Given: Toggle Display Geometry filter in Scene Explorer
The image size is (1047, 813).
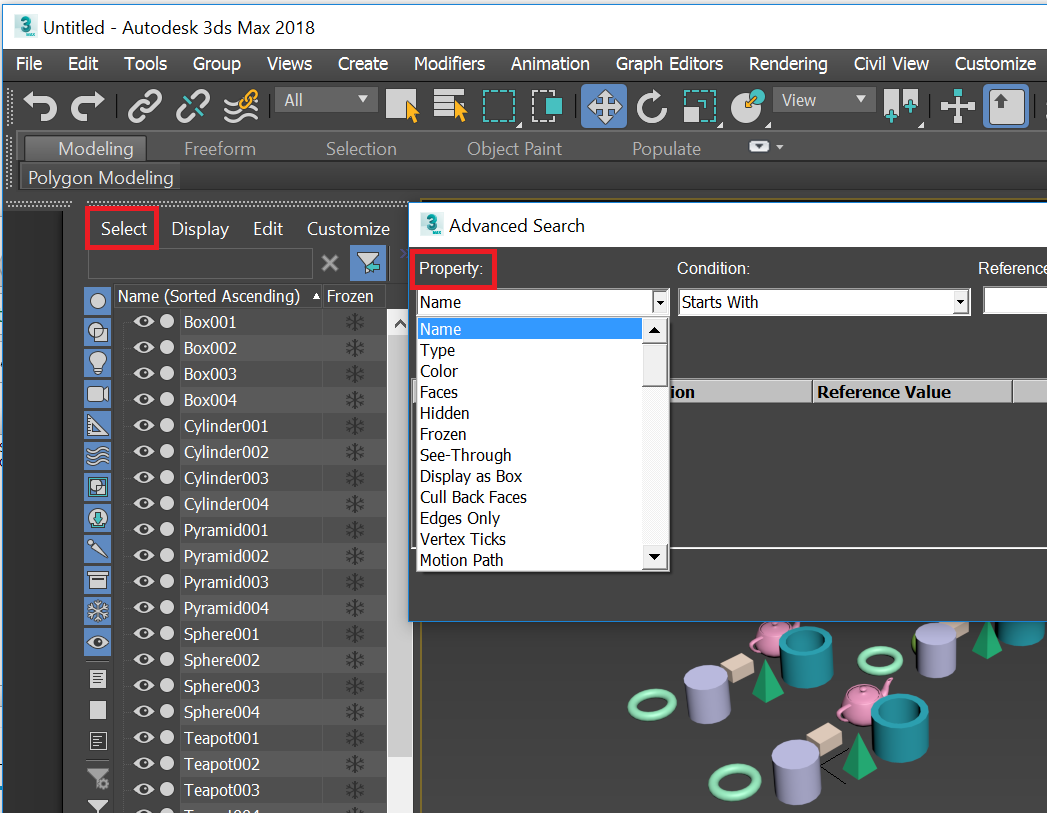Looking at the screenshot, I should pos(97,301).
